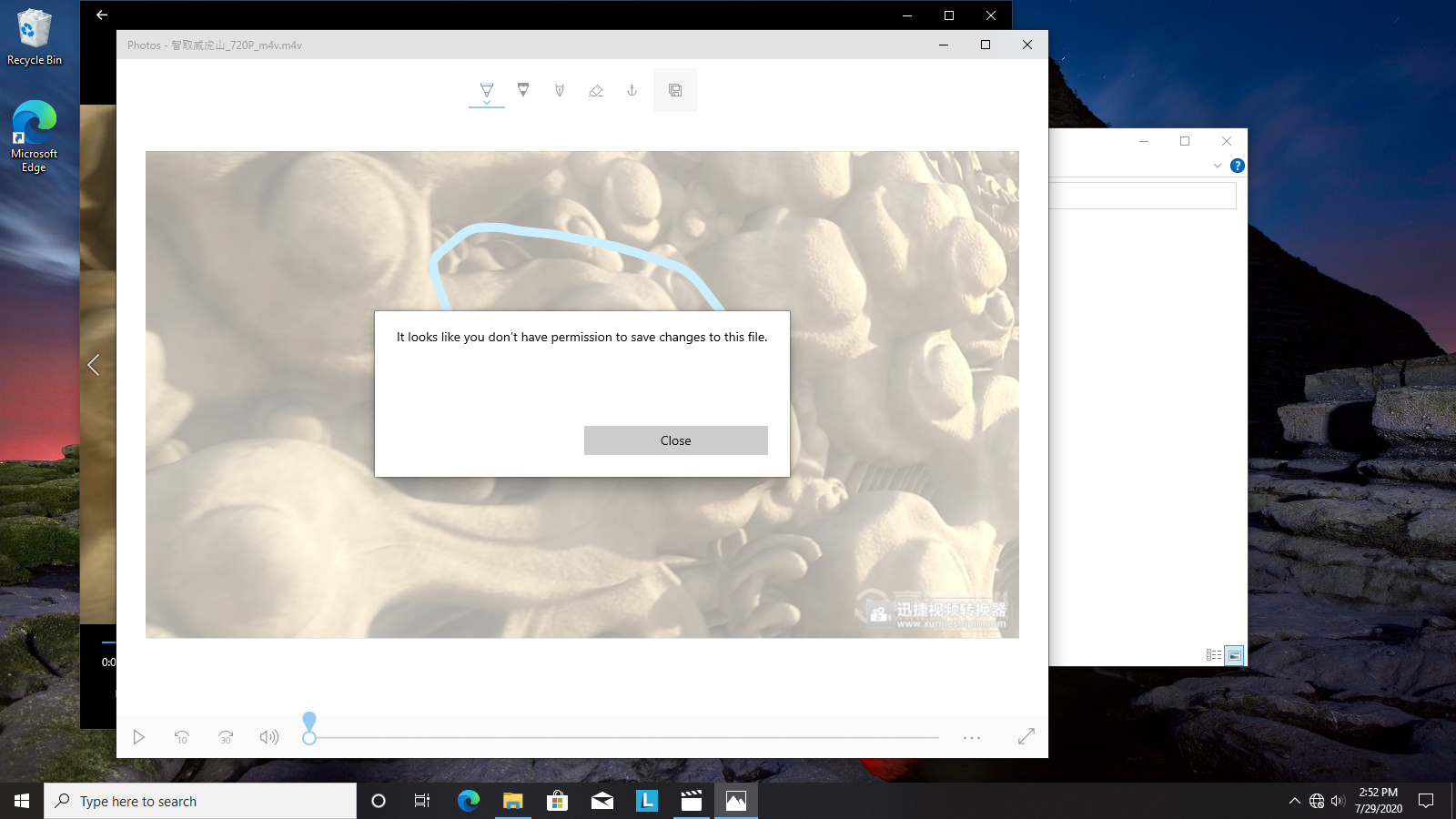
Task: Minimize the front Photos window
Action: 944,45
